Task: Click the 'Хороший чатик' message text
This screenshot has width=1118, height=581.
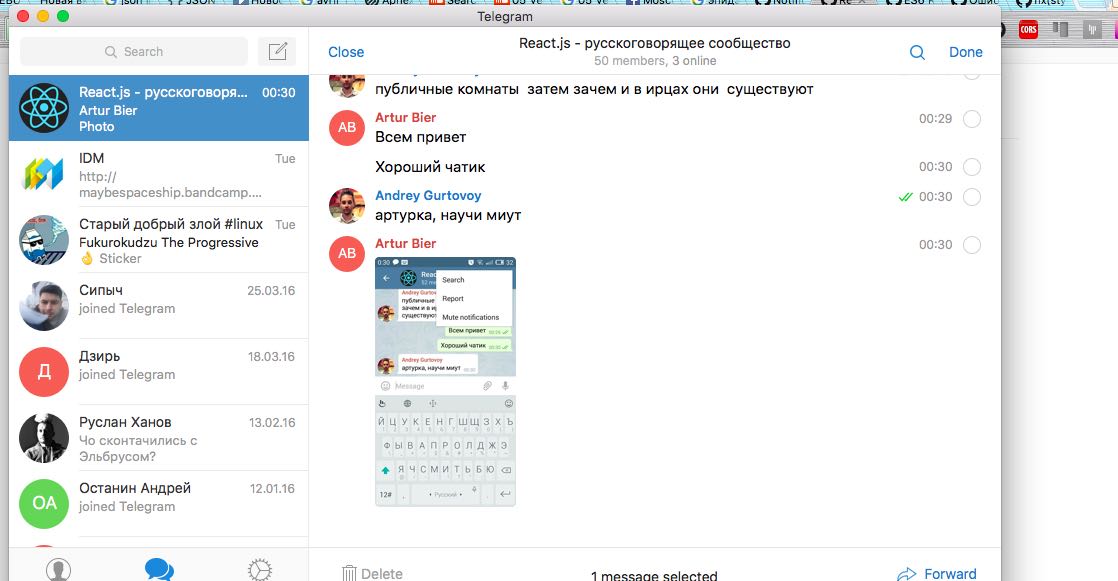Action: point(430,167)
